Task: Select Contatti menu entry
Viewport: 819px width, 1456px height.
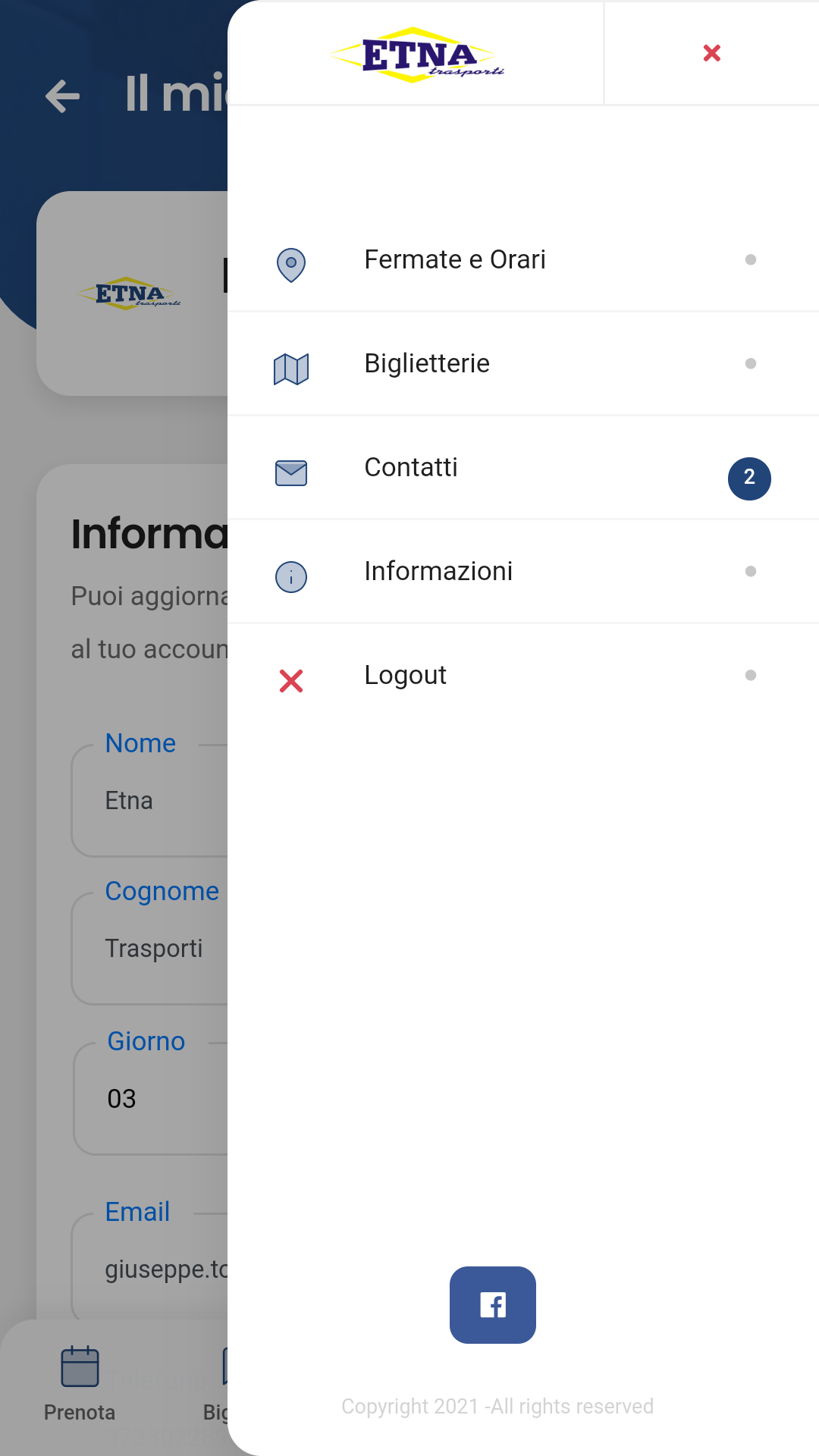Action: 411,468
